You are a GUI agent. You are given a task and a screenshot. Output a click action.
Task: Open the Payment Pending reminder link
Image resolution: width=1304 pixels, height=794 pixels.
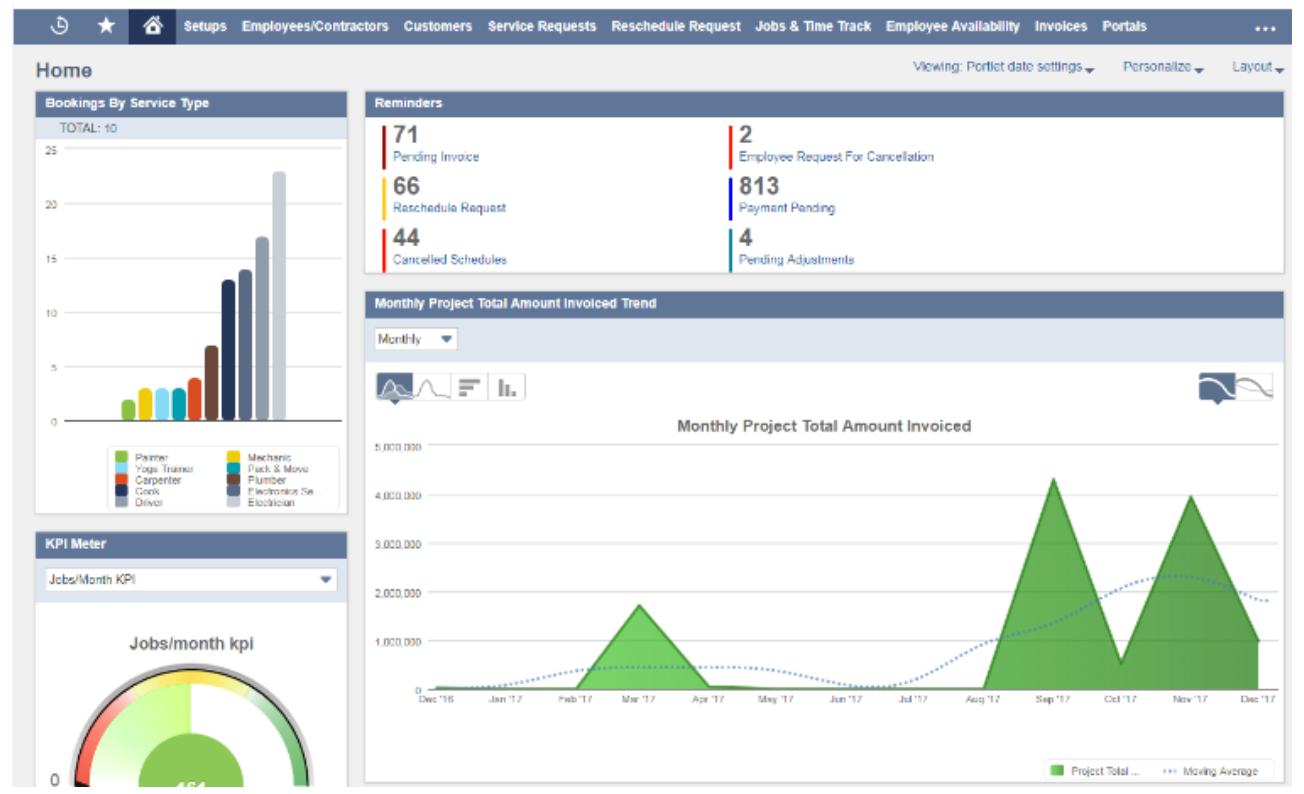787,208
